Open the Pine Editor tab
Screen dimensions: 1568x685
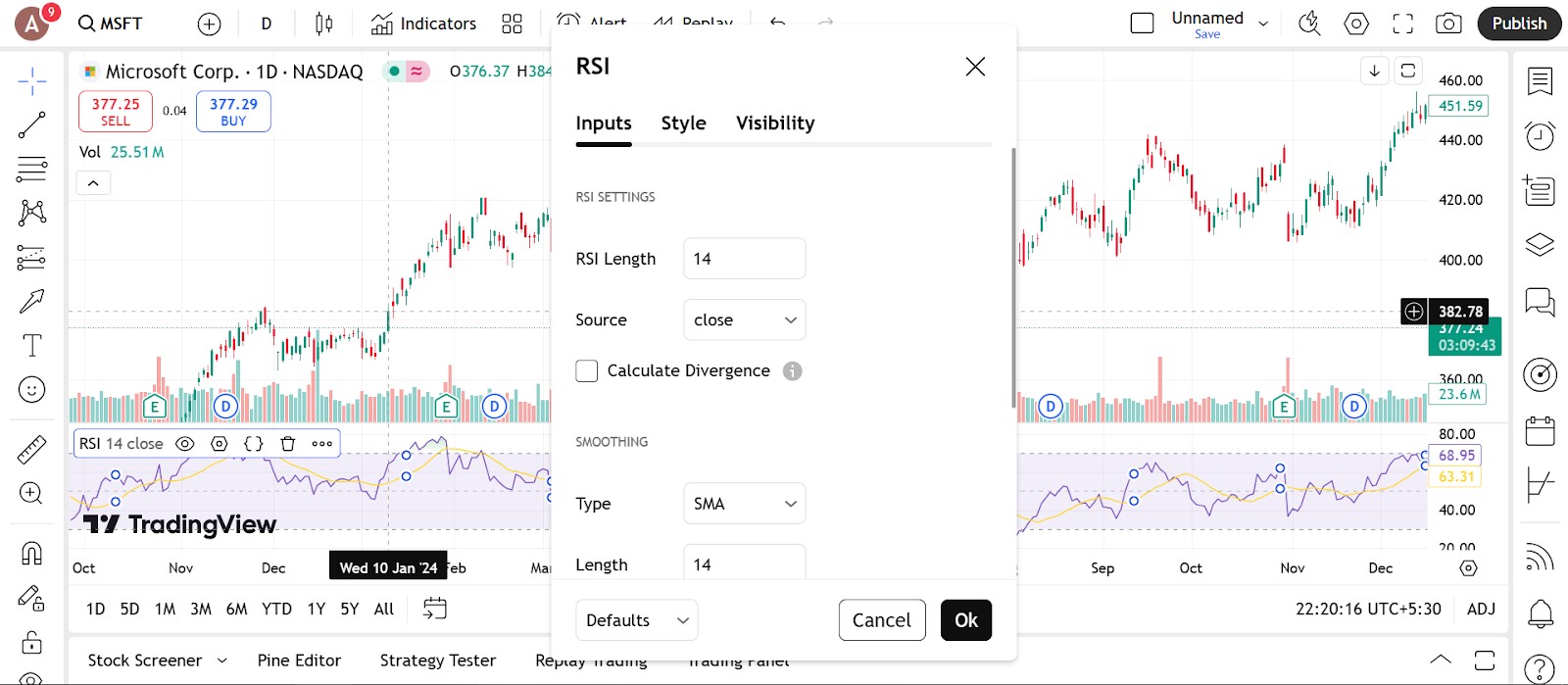coord(299,661)
